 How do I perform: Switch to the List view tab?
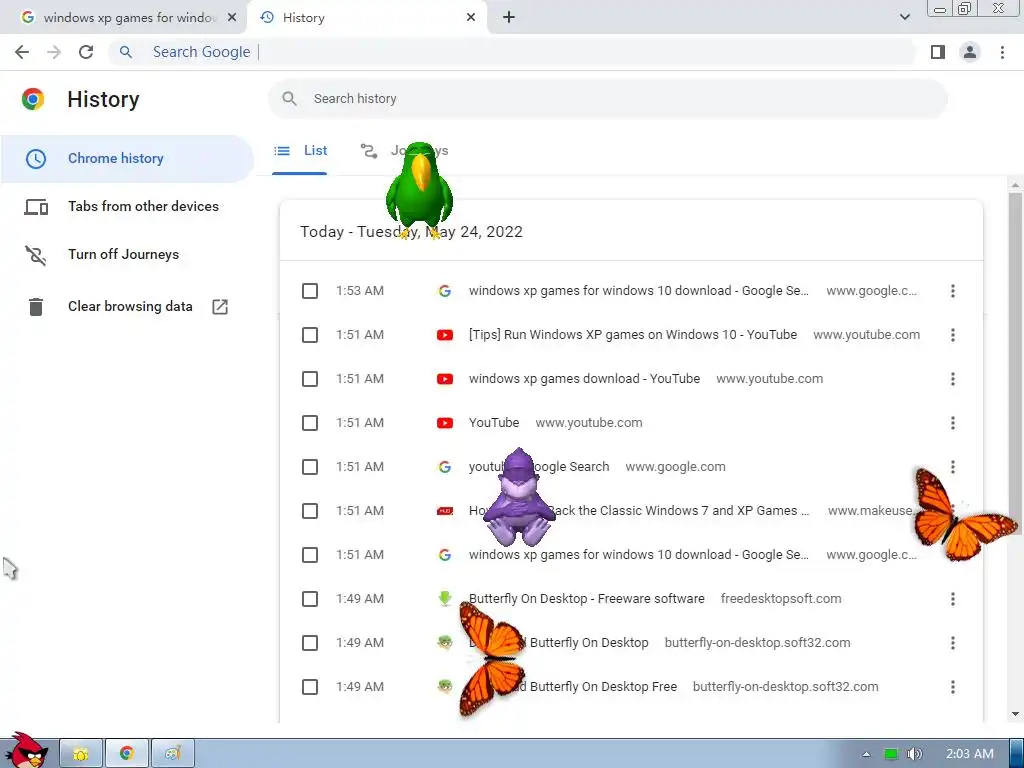pyautogui.click(x=300, y=151)
